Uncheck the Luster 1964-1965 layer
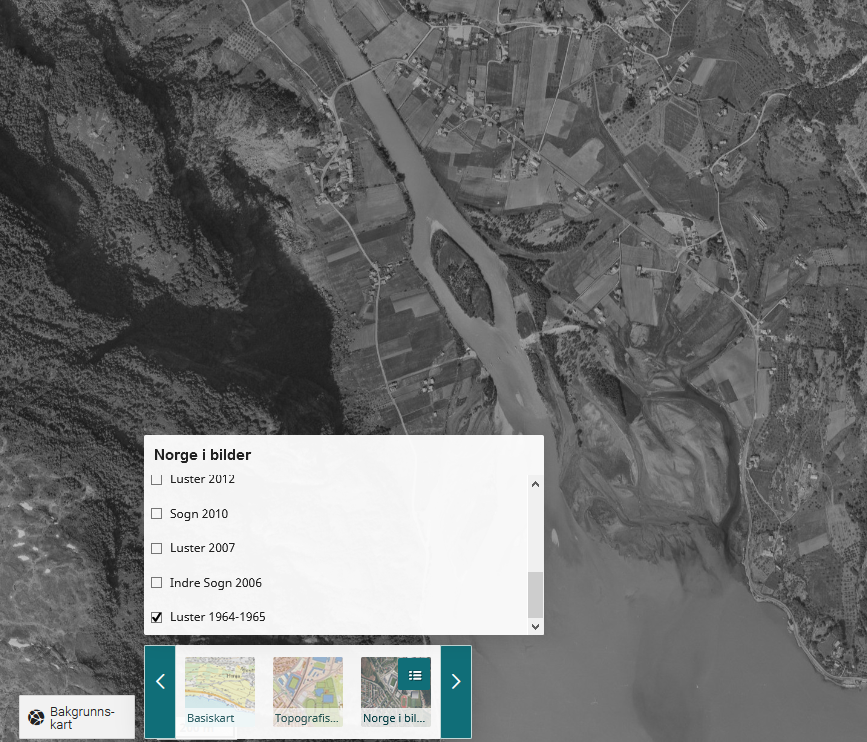867x742 pixels. click(x=156, y=617)
